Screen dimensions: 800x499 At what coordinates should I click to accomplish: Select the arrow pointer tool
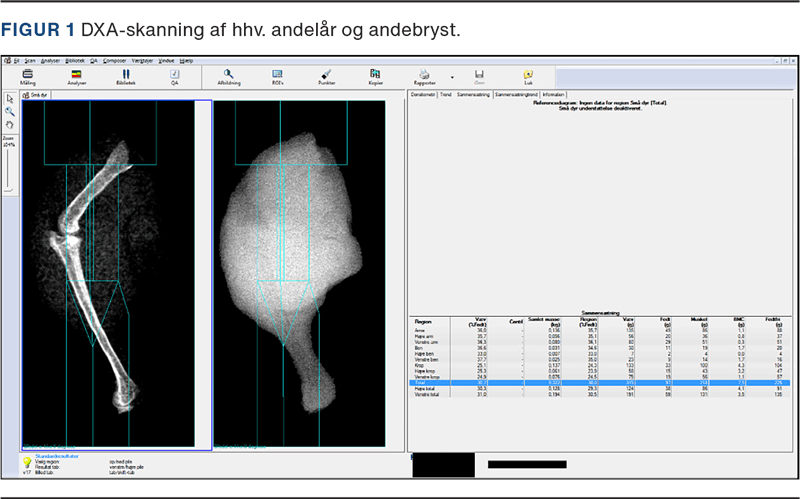coord(10,99)
